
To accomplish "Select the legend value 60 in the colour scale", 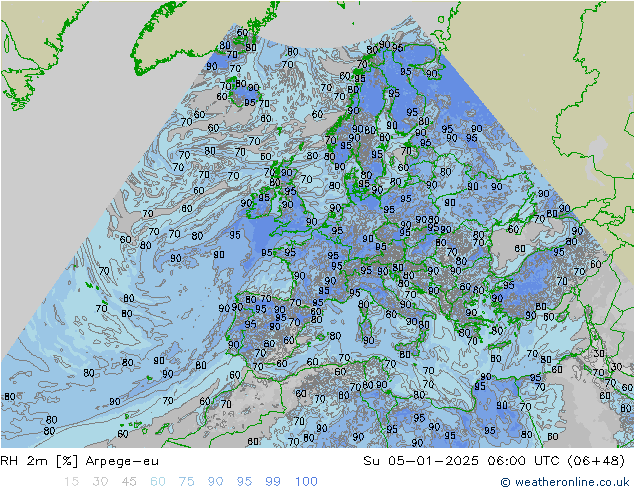I will 158,482.
